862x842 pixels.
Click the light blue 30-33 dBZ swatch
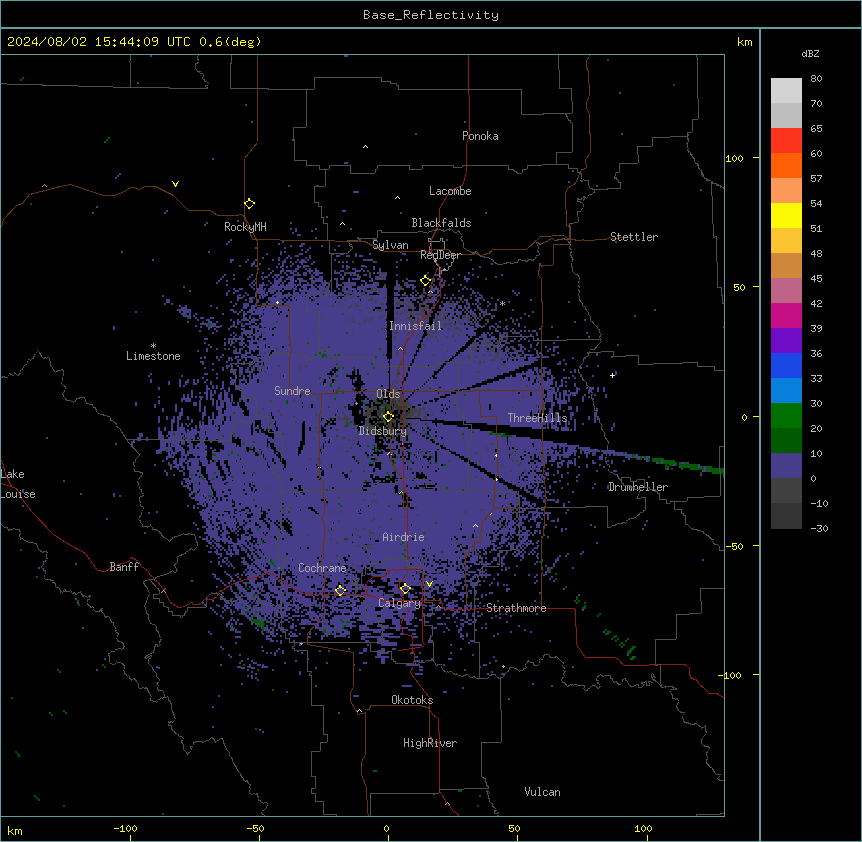tap(786, 391)
